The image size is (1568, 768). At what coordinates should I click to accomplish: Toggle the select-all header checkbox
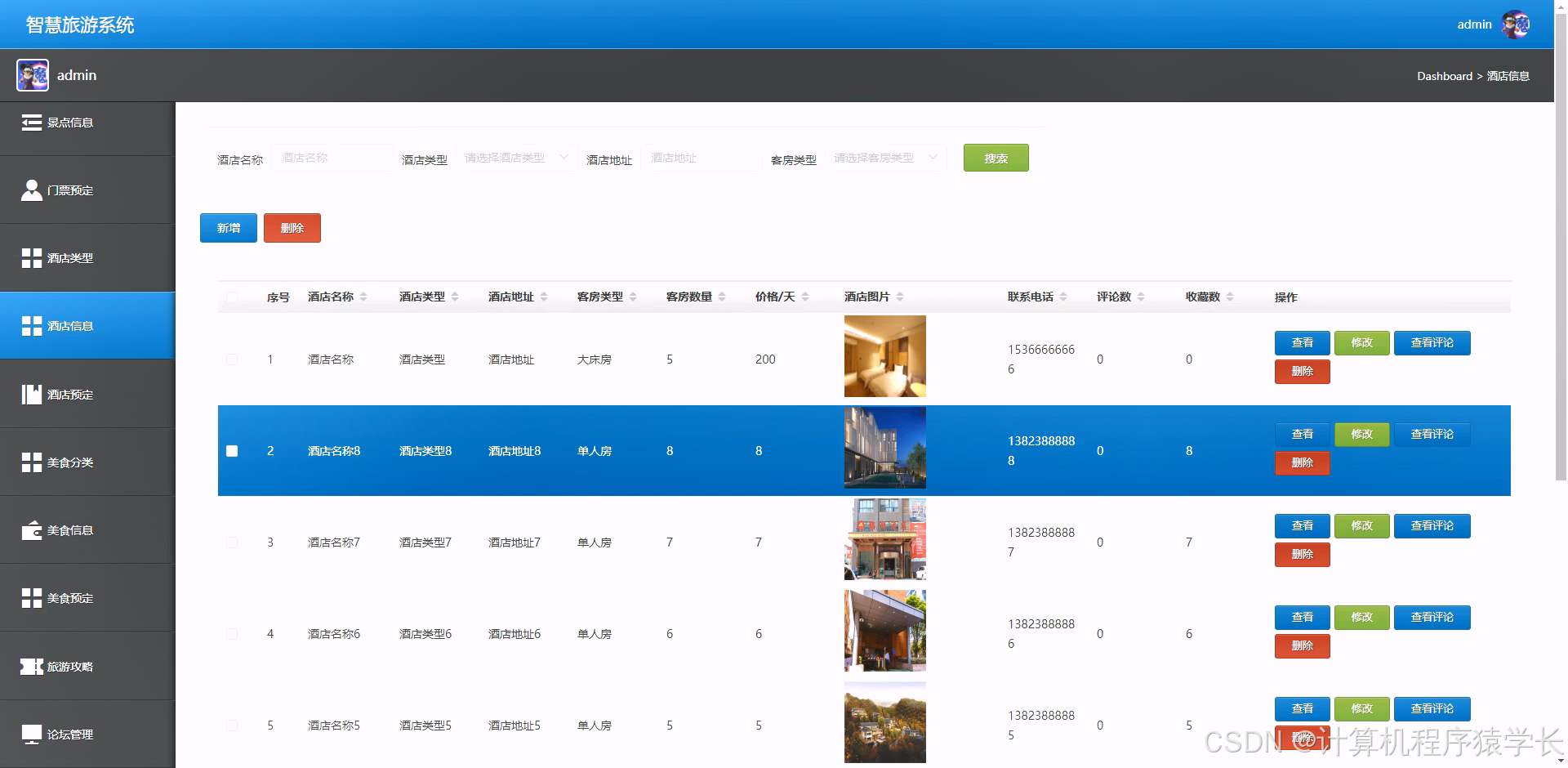click(232, 297)
